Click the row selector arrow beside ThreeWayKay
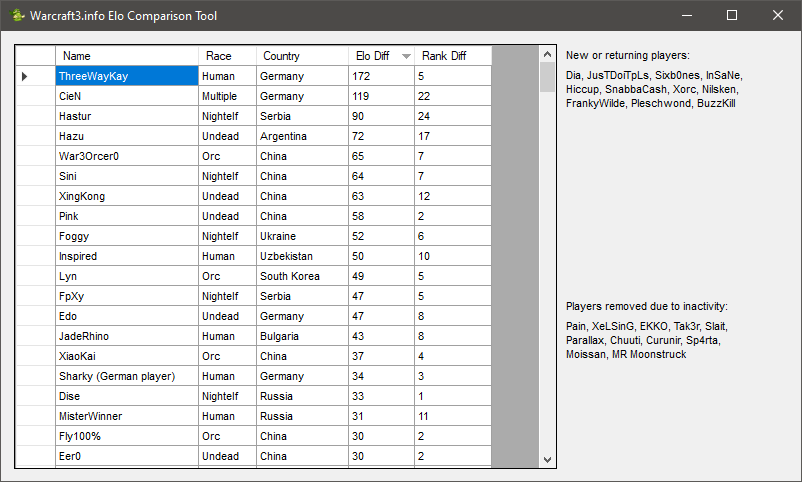The height and width of the screenshot is (482, 802). (x=24, y=76)
